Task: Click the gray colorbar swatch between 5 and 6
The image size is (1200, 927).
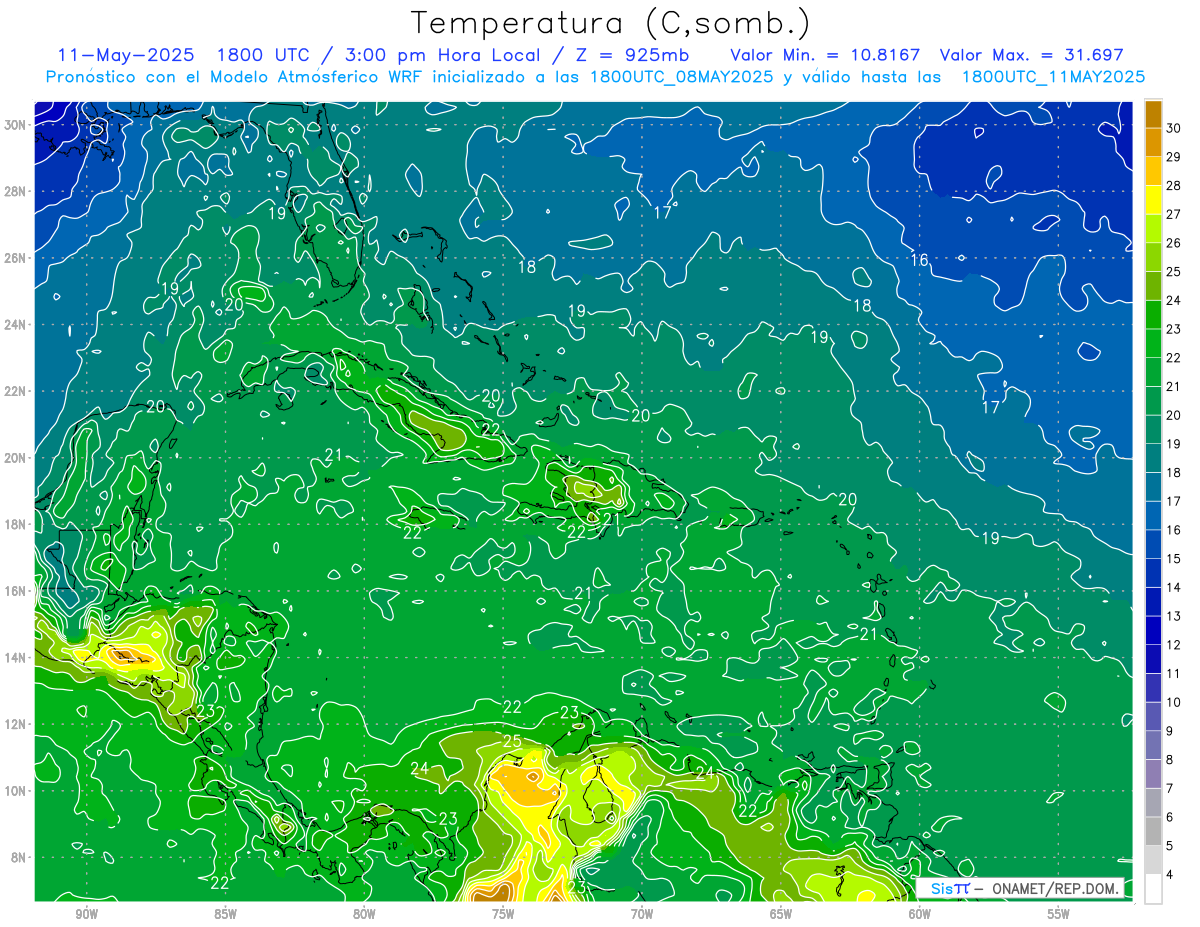Action: click(x=1154, y=831)
